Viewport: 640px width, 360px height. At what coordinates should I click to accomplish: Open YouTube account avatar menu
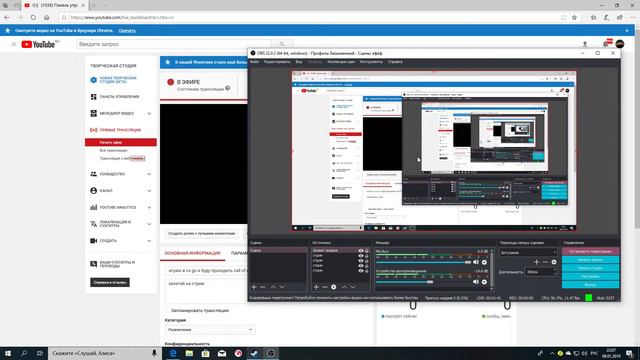click(x=620, y=44)
